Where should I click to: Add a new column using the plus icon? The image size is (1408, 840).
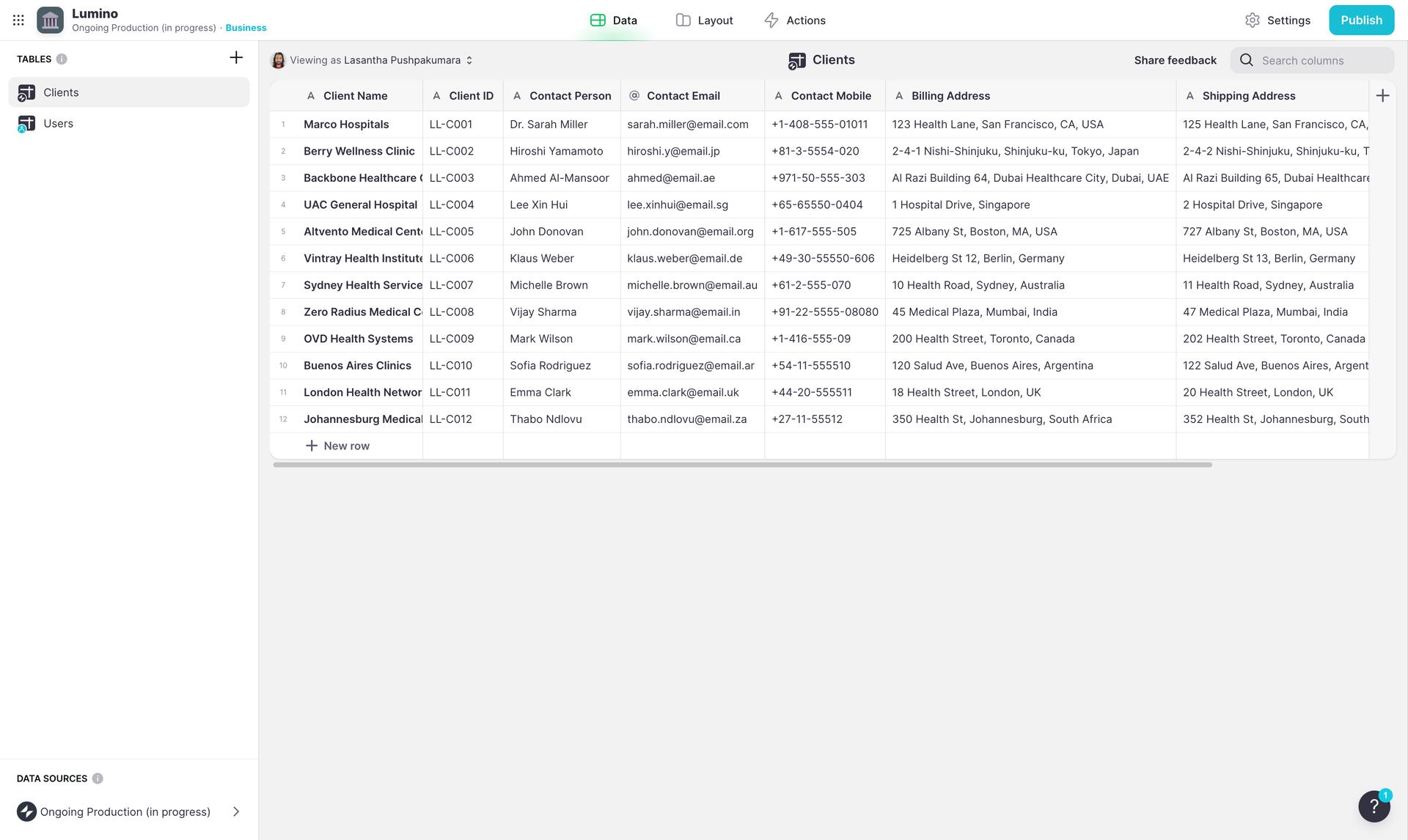(x=1383, y=95)
